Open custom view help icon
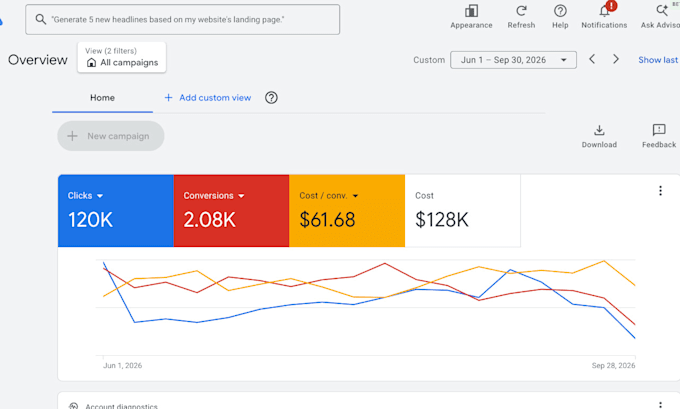Screen dimensions: 680x409 (271, 98)
